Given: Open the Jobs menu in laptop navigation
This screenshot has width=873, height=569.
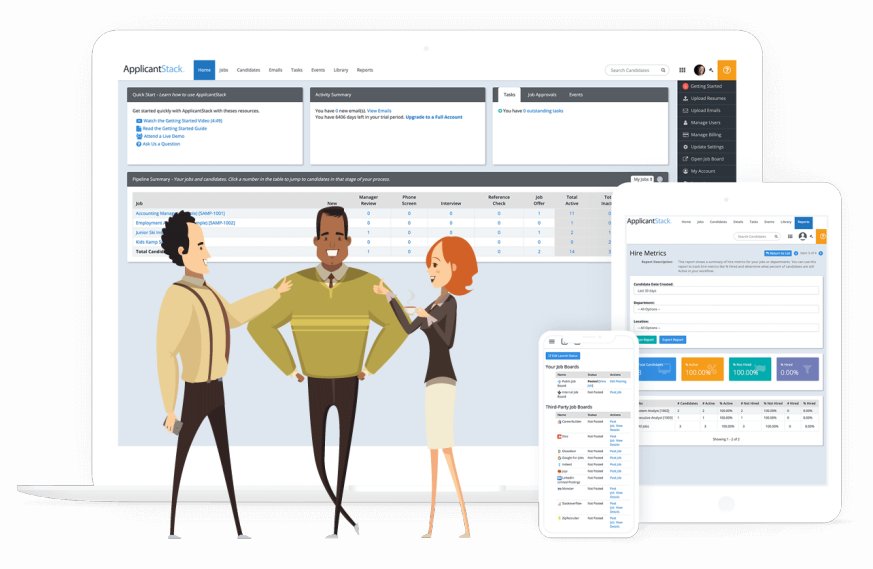Looking at the screenshot, I should 224,70.
